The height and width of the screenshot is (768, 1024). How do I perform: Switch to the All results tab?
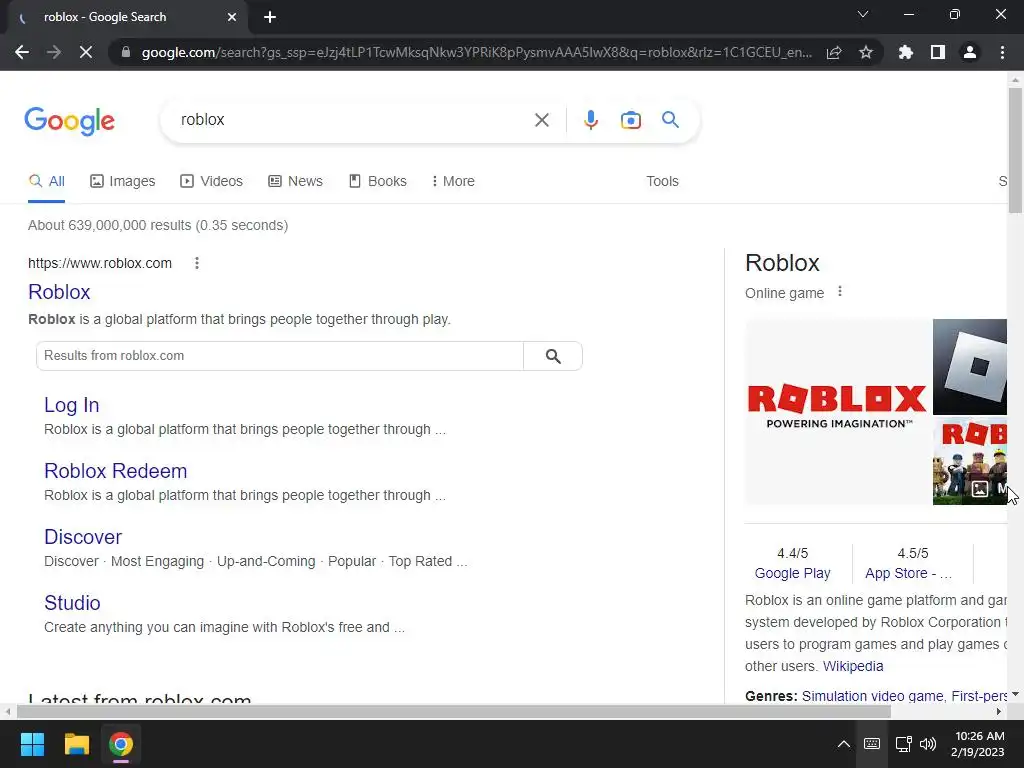click(x=46, y=181)
